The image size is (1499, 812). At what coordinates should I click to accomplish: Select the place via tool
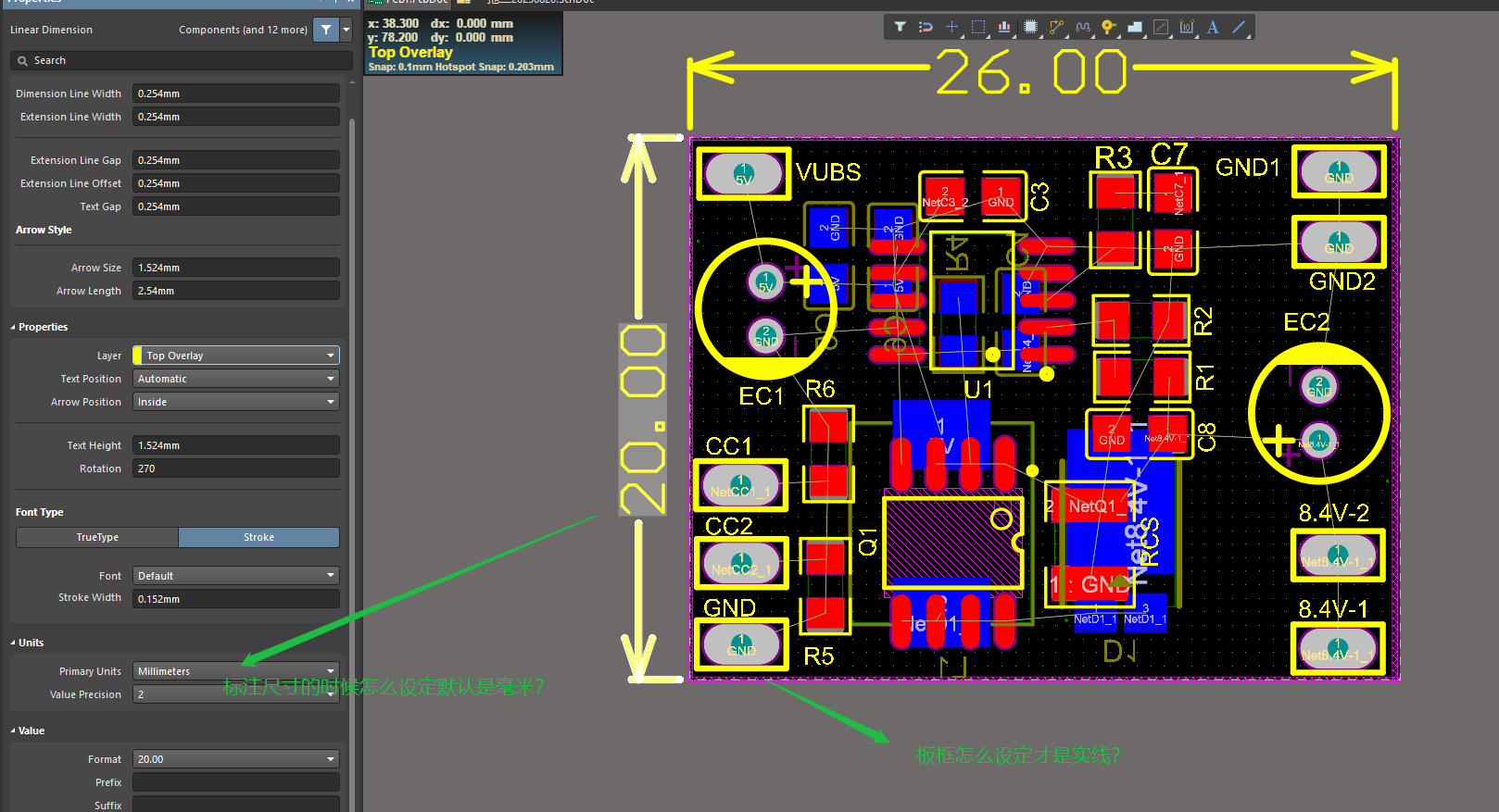[x=1108, y=27]
